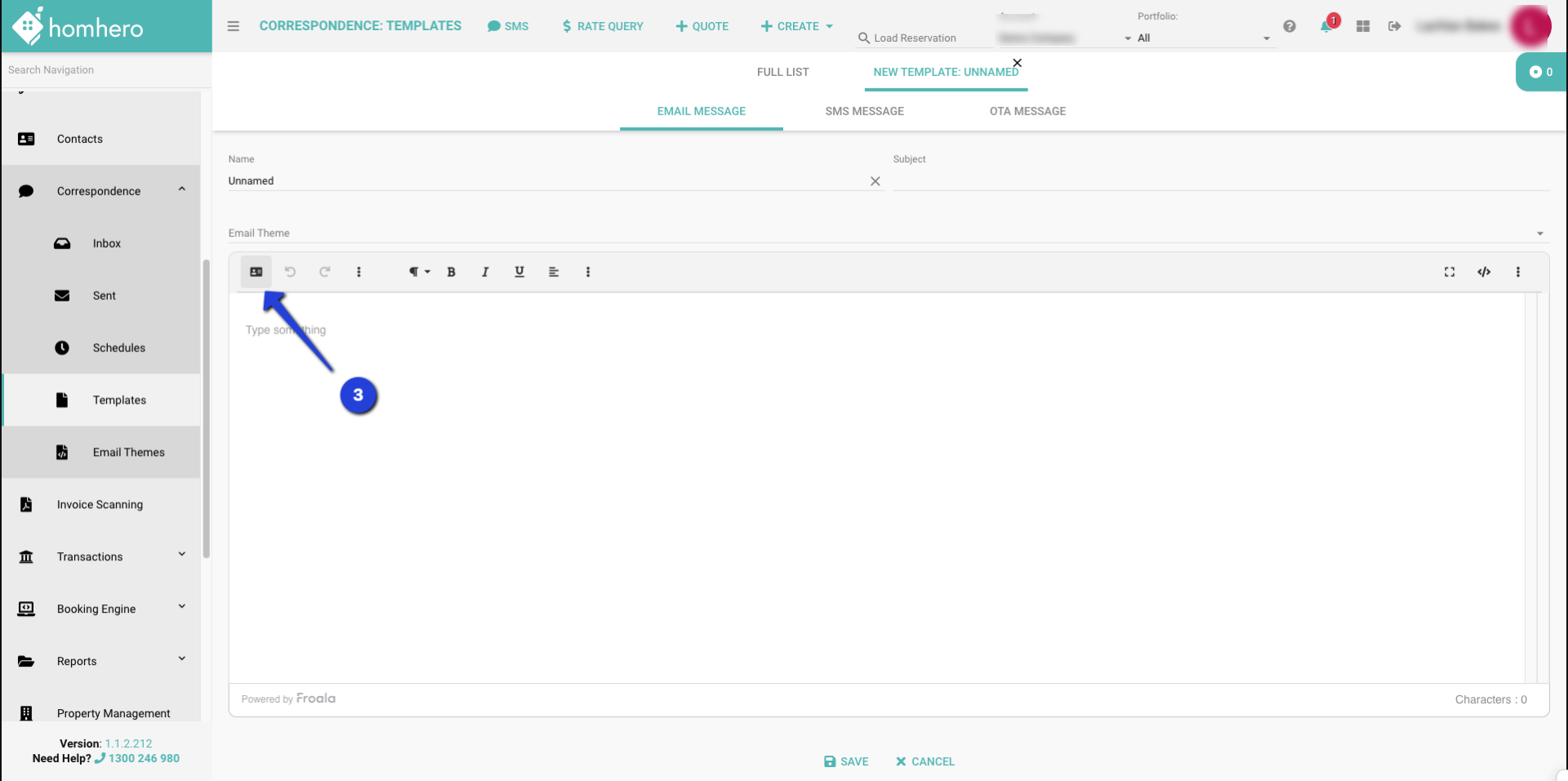Click the Cancel button

point(924,761)
